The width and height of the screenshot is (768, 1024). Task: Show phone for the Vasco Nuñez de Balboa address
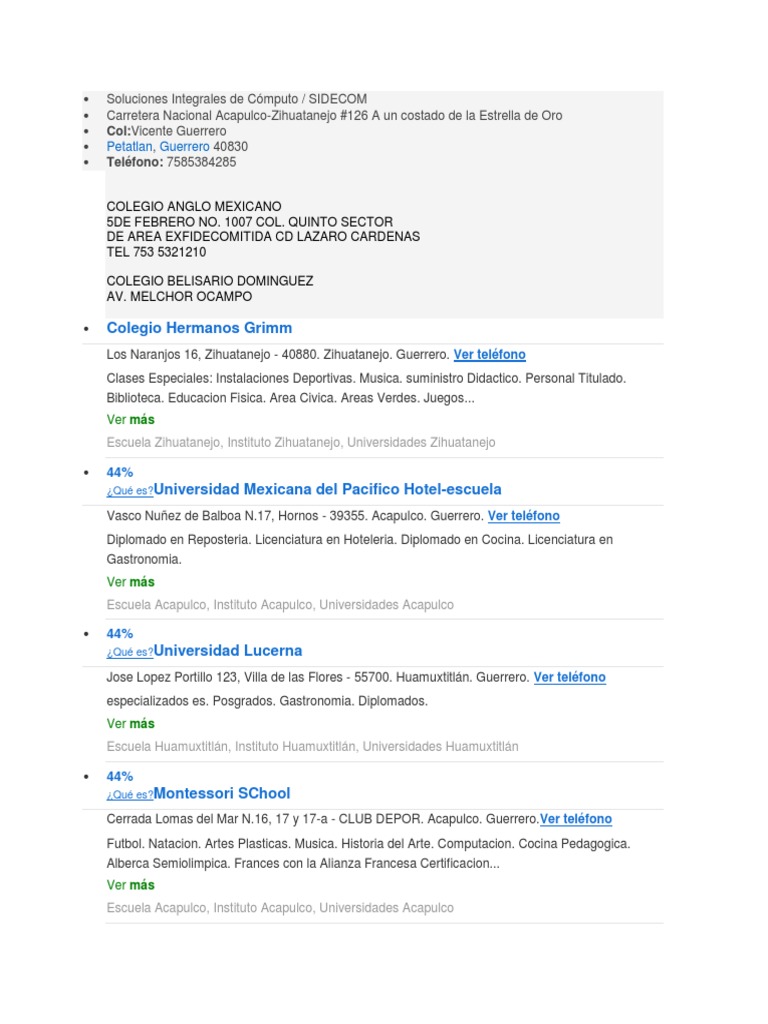click(x=523, y=516)
